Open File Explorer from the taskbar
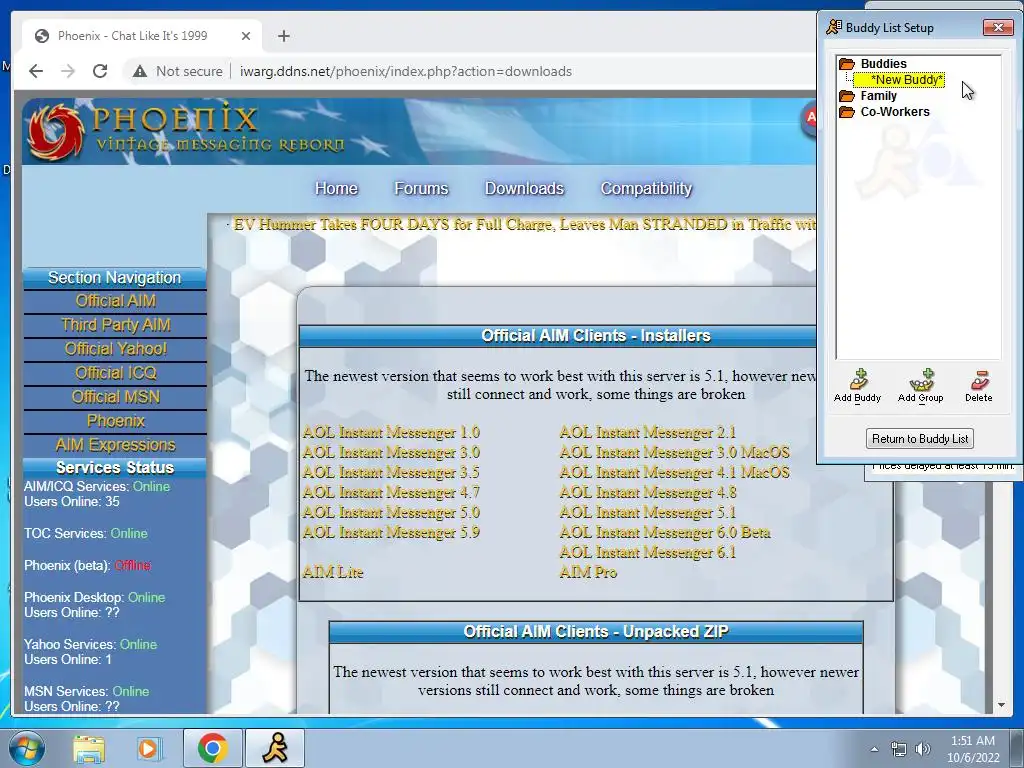 coord(89,748)
